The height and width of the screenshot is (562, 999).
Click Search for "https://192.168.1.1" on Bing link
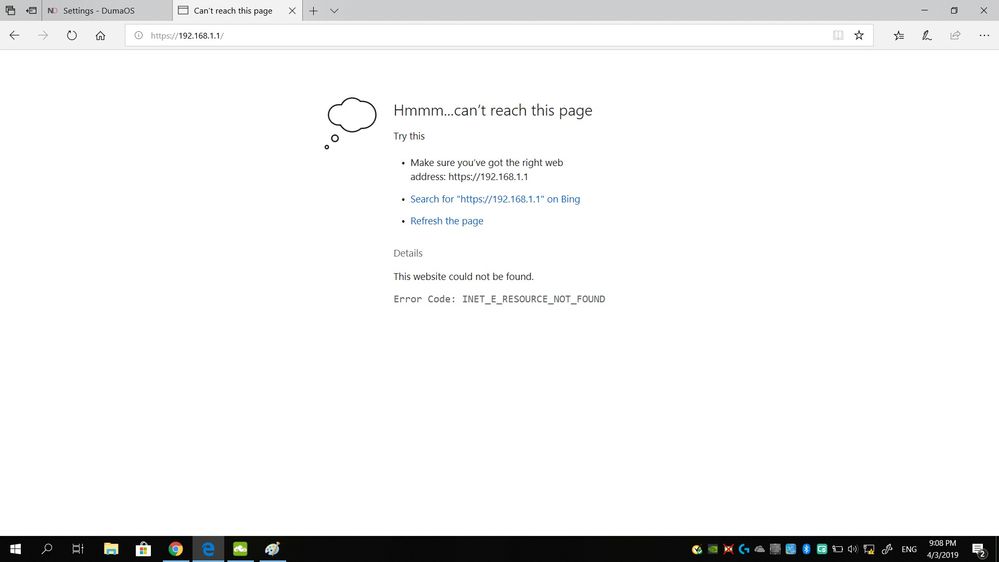[x=495, y=199]
